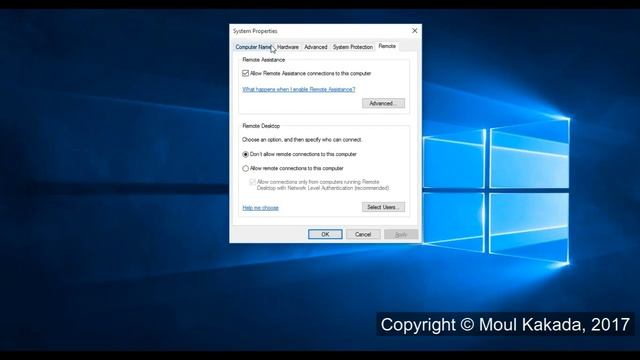The height and width of the screenshot is (360, 640).
Task: Click the Remote Assistance group label
Action: [x=264, y=60]
